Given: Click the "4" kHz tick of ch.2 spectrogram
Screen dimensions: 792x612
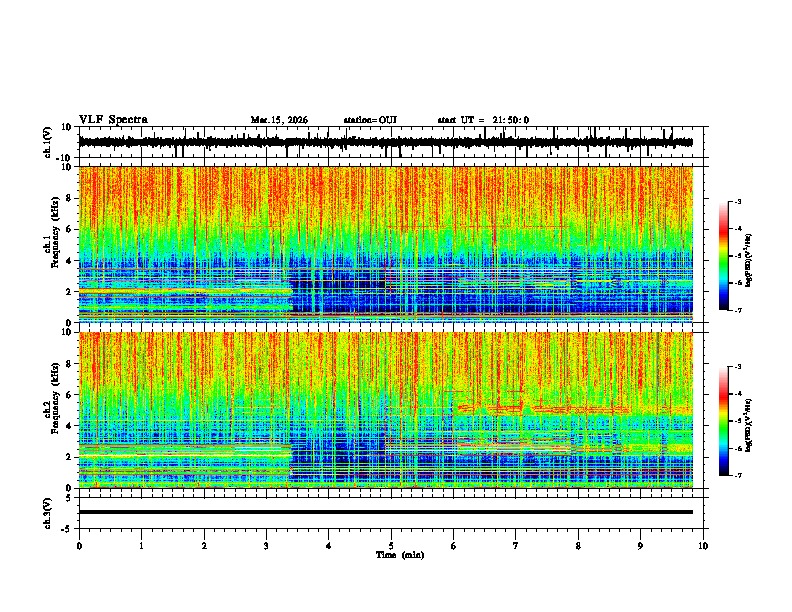Looking at the screenshot, I should point(69,426).
